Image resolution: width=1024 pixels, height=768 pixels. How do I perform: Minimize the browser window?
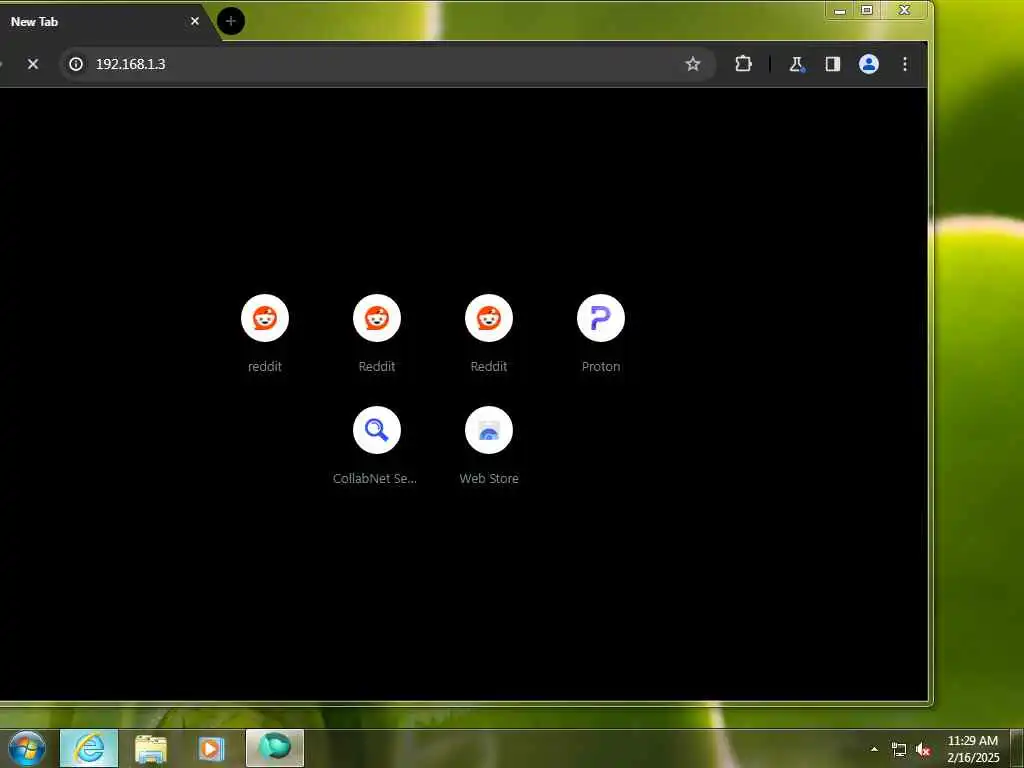tap(840, 10)
